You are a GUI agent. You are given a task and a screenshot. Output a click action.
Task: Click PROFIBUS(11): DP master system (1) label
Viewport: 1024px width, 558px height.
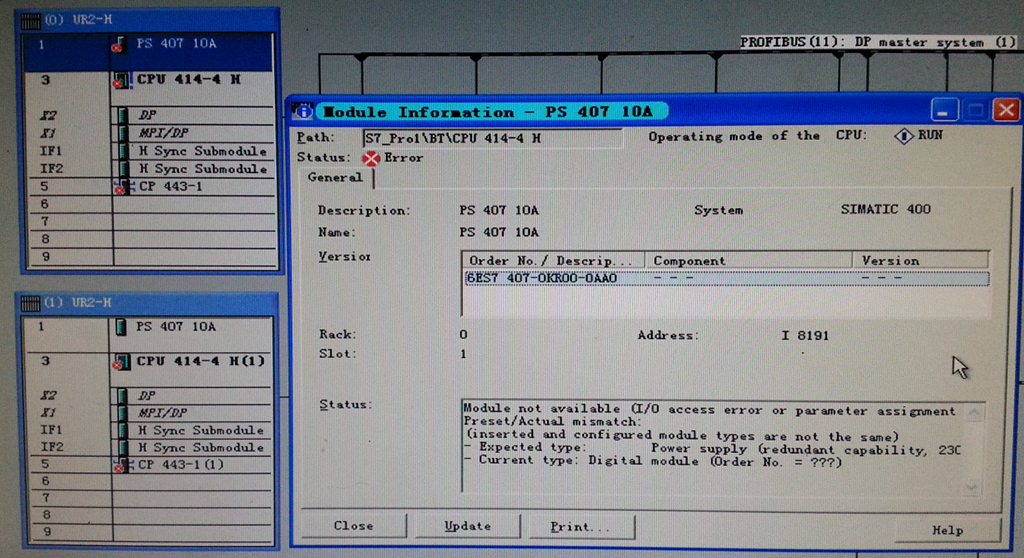click(877, 42)
